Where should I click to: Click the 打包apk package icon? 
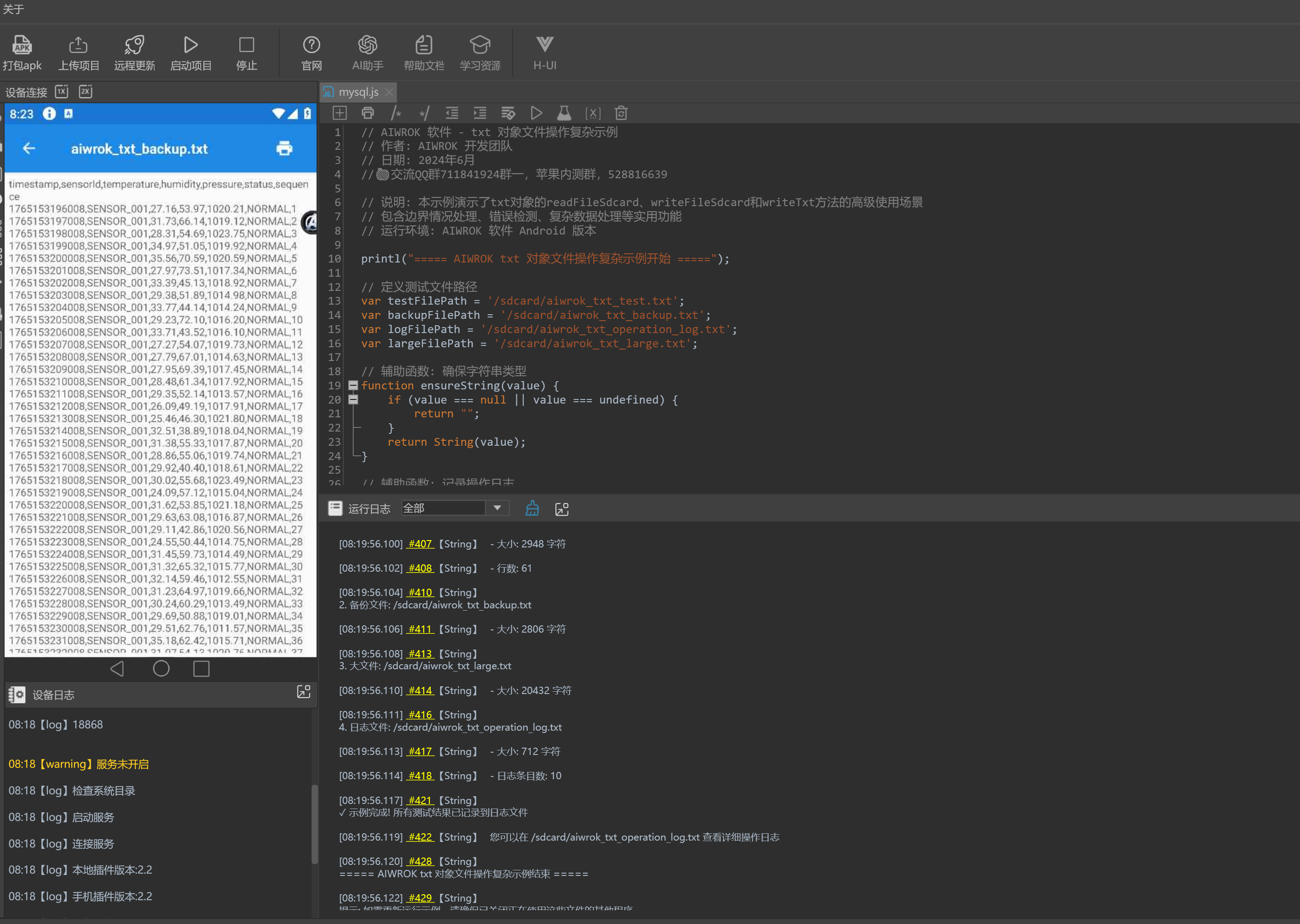point(22,45)
